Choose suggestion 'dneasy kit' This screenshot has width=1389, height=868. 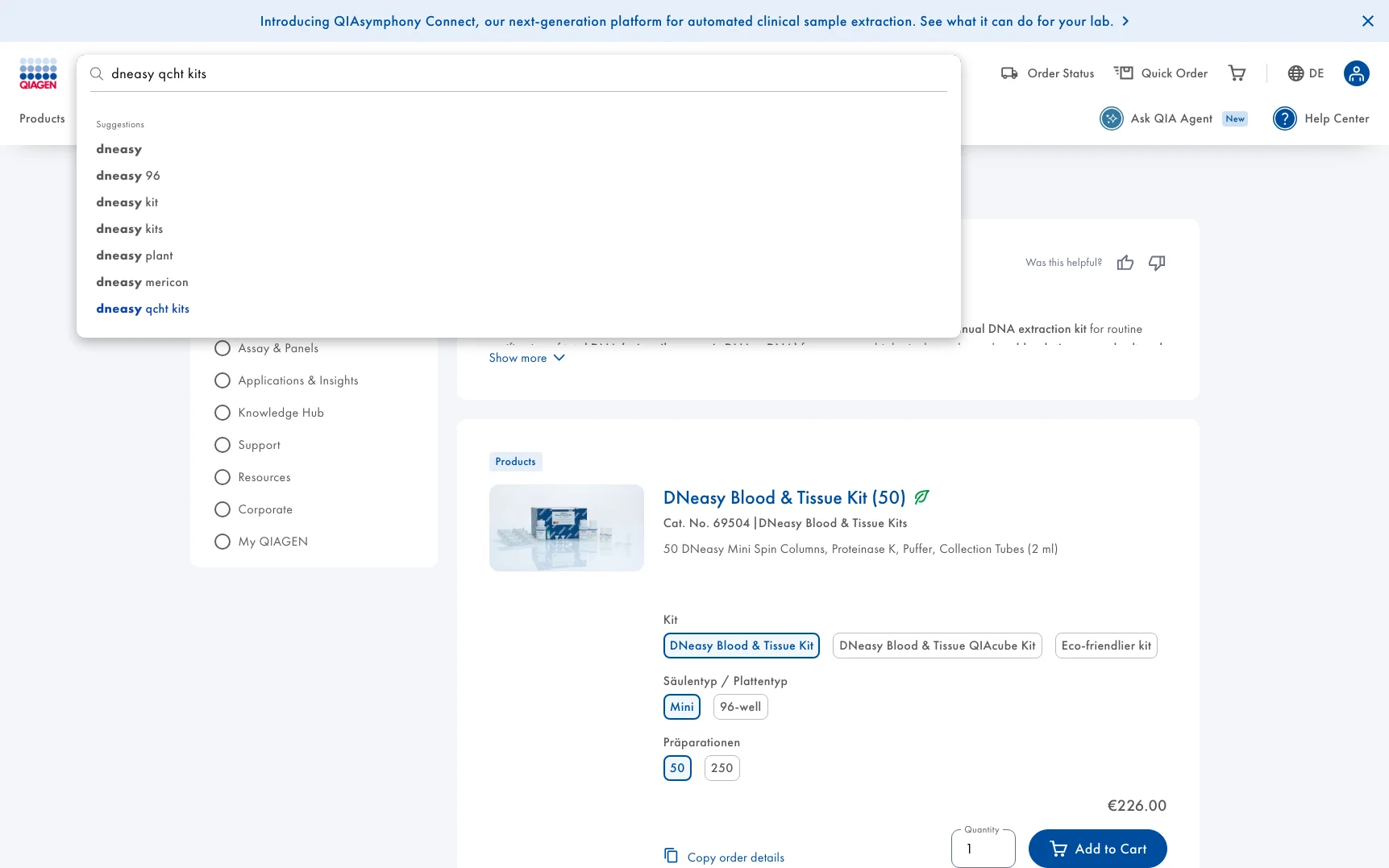[x=127, y=202]
